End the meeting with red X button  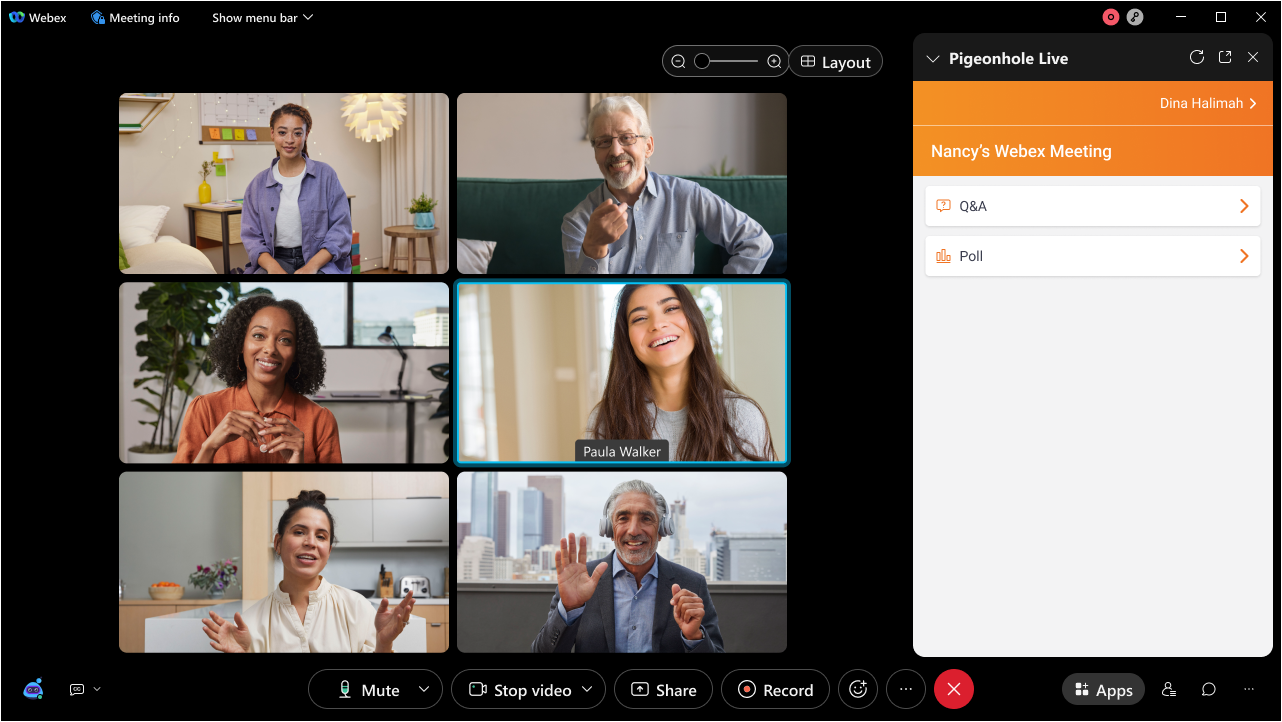tap(953, 689)
